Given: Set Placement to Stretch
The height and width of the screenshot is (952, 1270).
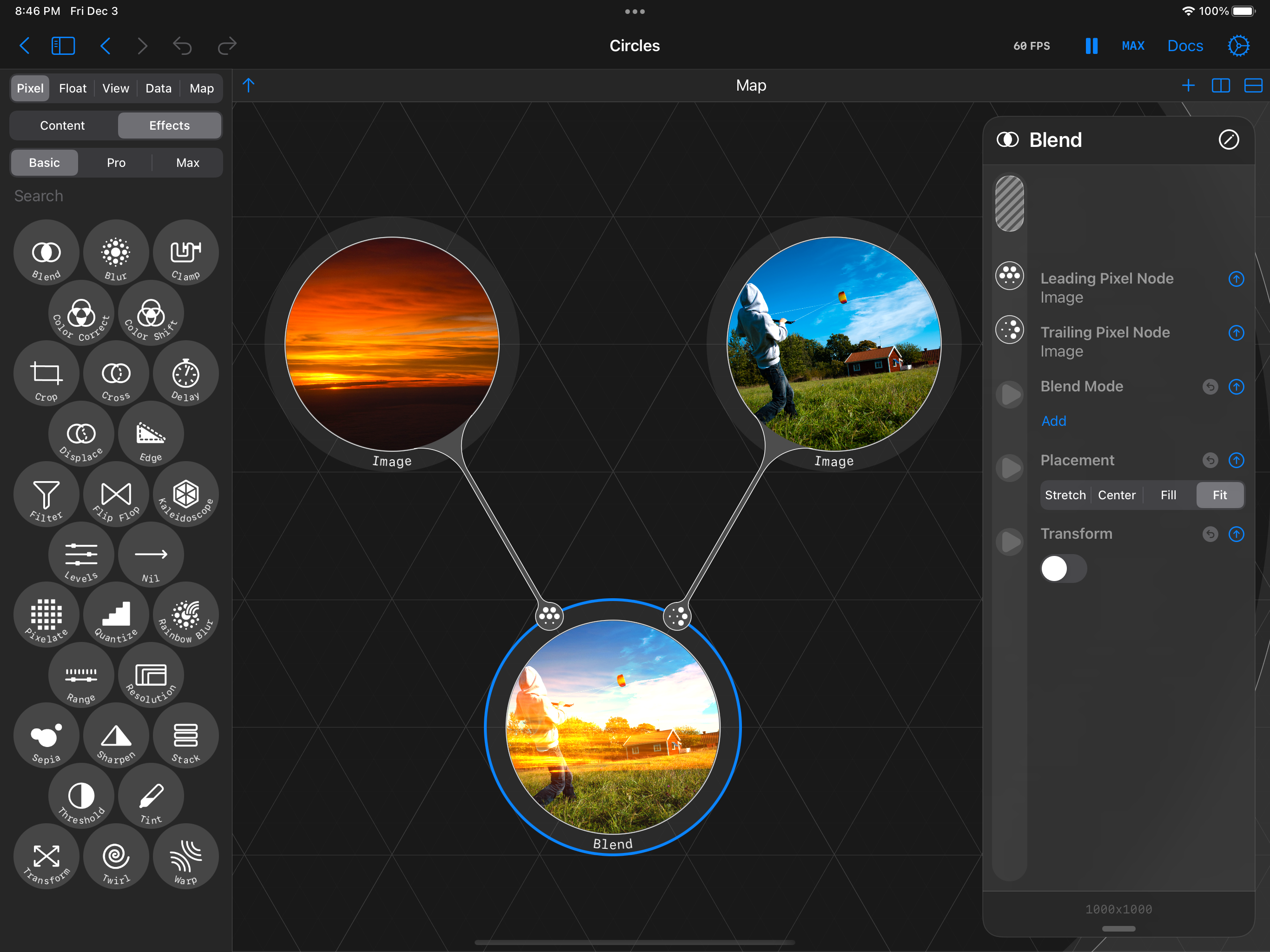Looking at the screenshot, I should click(x=1065, y=495).
